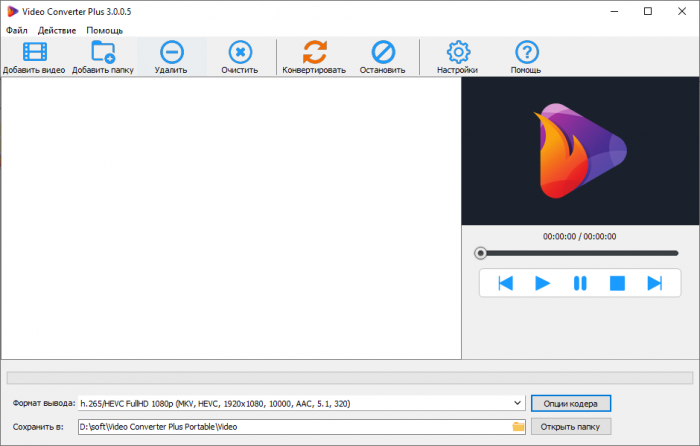Play the preview video
This screenshot has width=700, height=446.
click(x=542, y=283)
